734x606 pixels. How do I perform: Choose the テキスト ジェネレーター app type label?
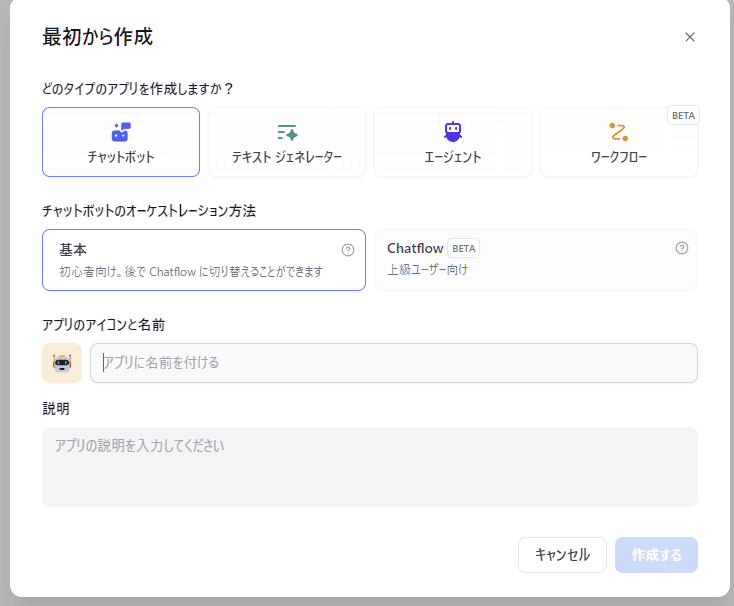click(287, 157)
